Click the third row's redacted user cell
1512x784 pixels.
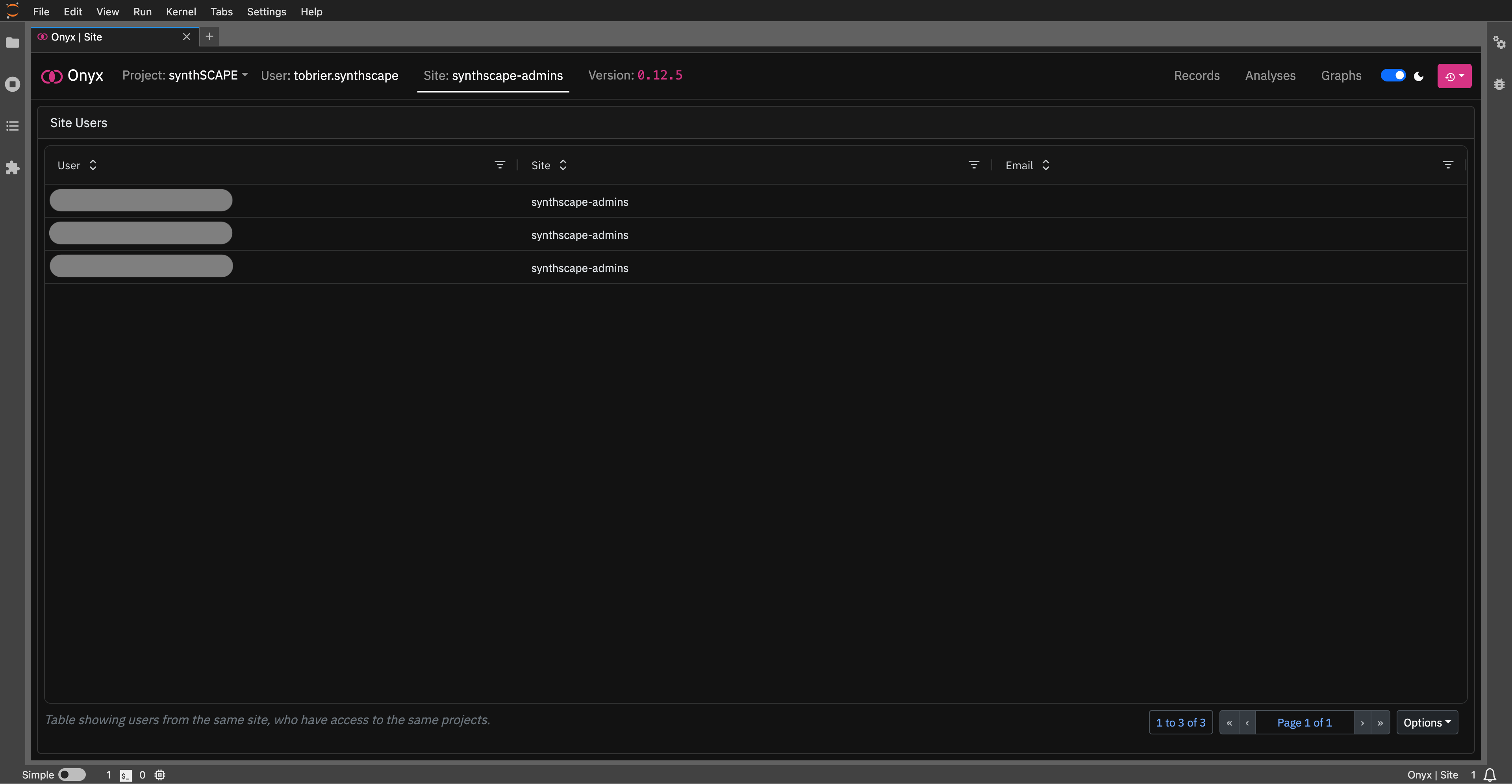tap(141, 266)
